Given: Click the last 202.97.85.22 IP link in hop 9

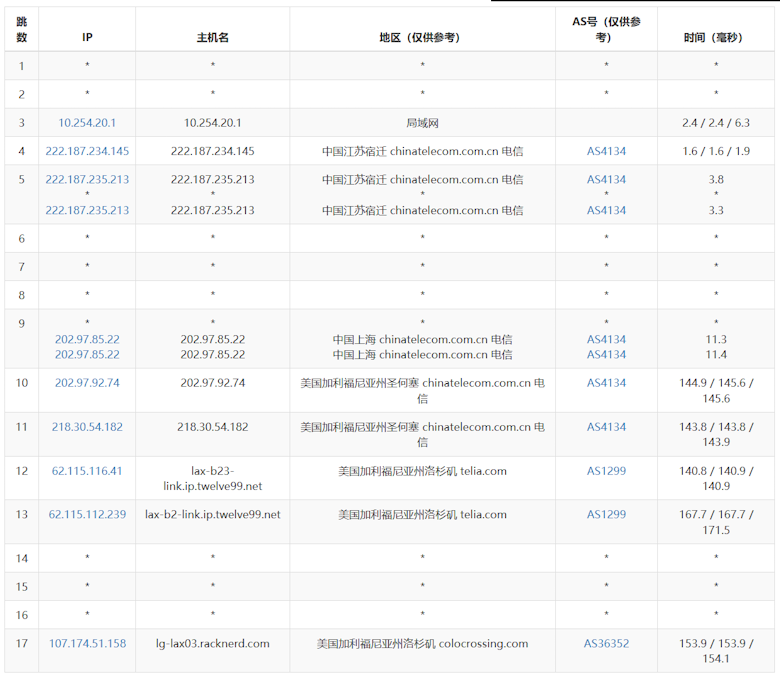Looking at the screenshot, I should (87, 355).
